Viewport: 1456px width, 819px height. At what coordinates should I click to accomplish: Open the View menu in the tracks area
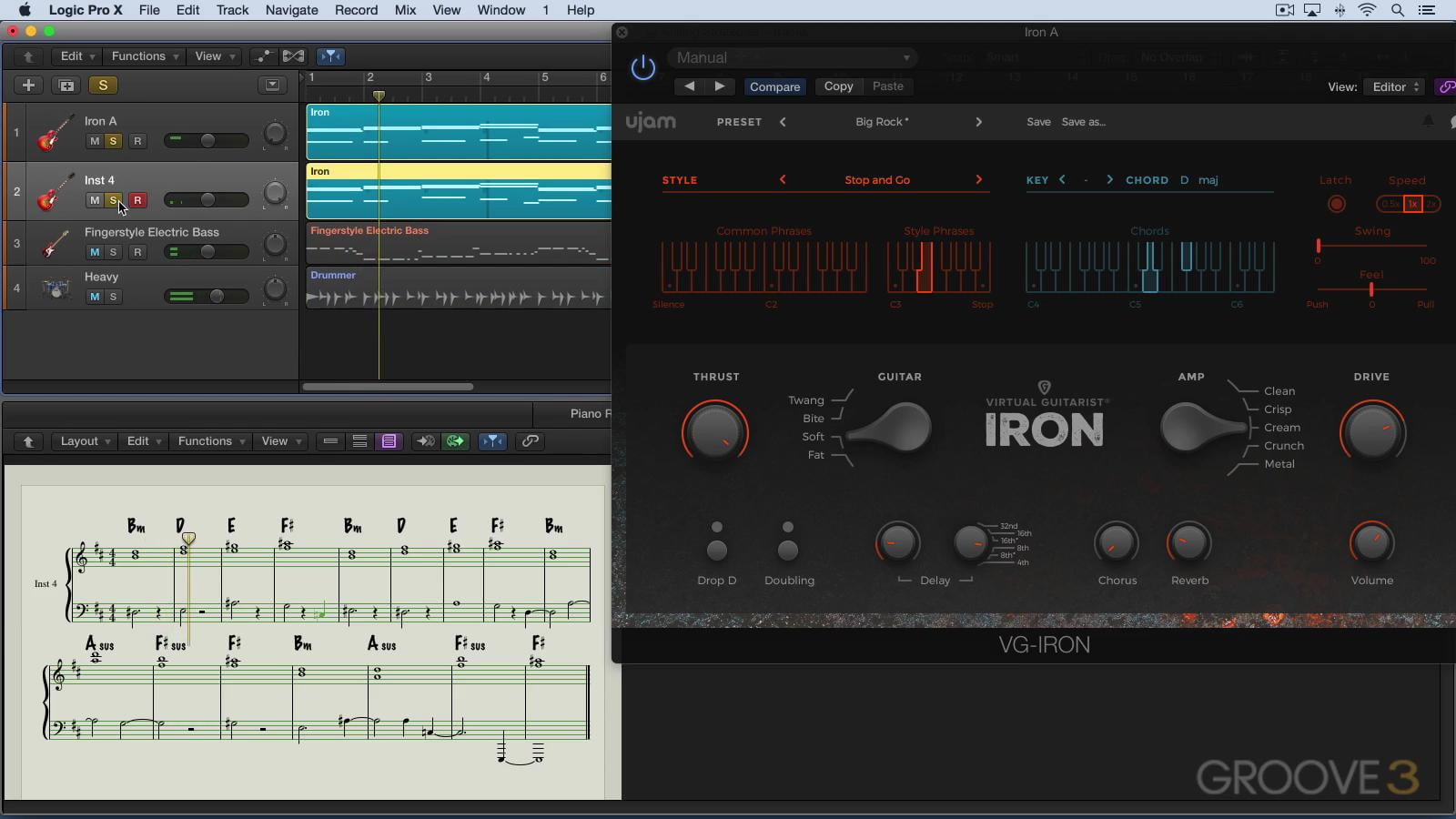pyautogui.click(x=214, y=56)
